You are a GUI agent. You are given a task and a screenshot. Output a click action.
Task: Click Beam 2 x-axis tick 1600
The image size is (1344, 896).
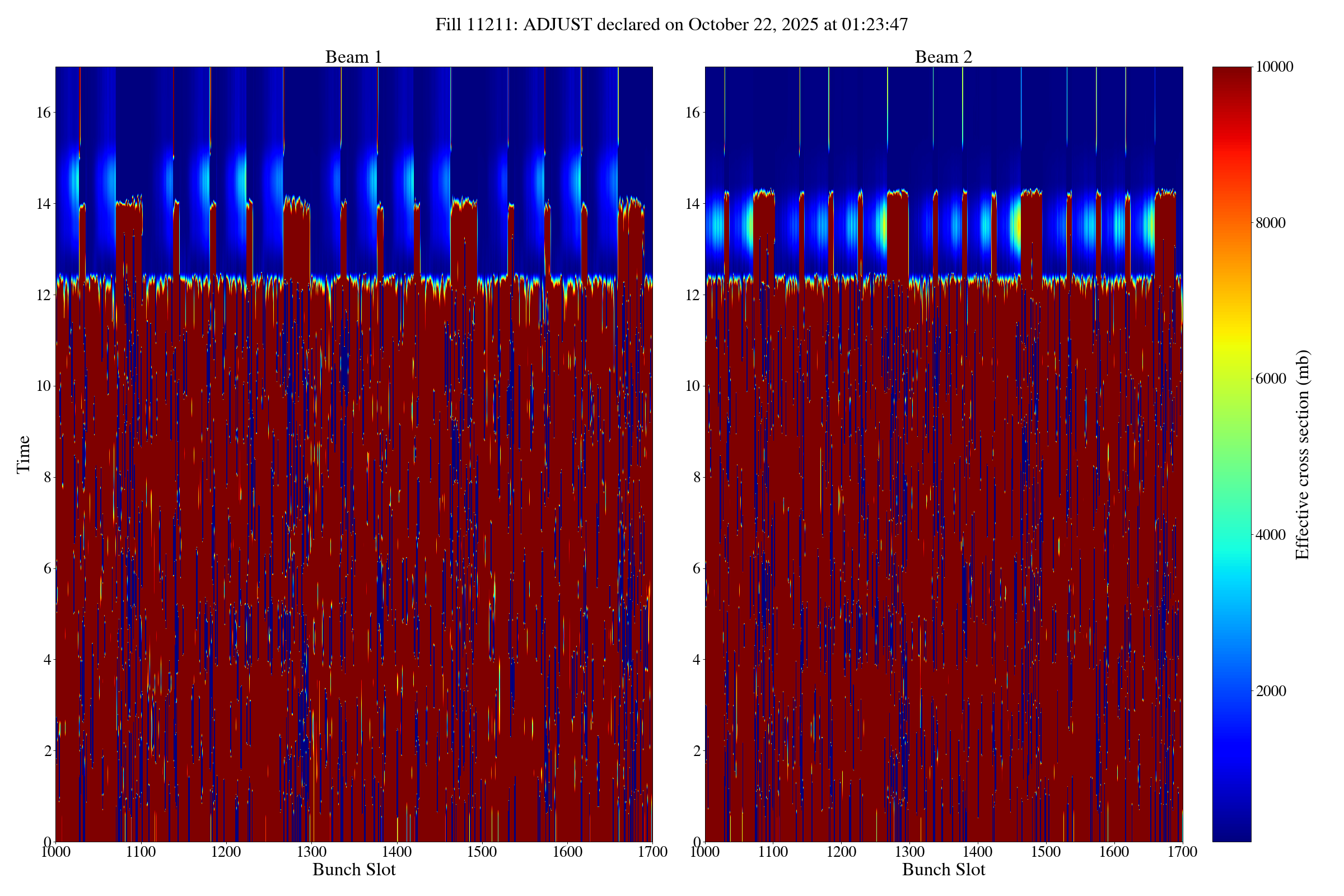(x=1114, y=852)
